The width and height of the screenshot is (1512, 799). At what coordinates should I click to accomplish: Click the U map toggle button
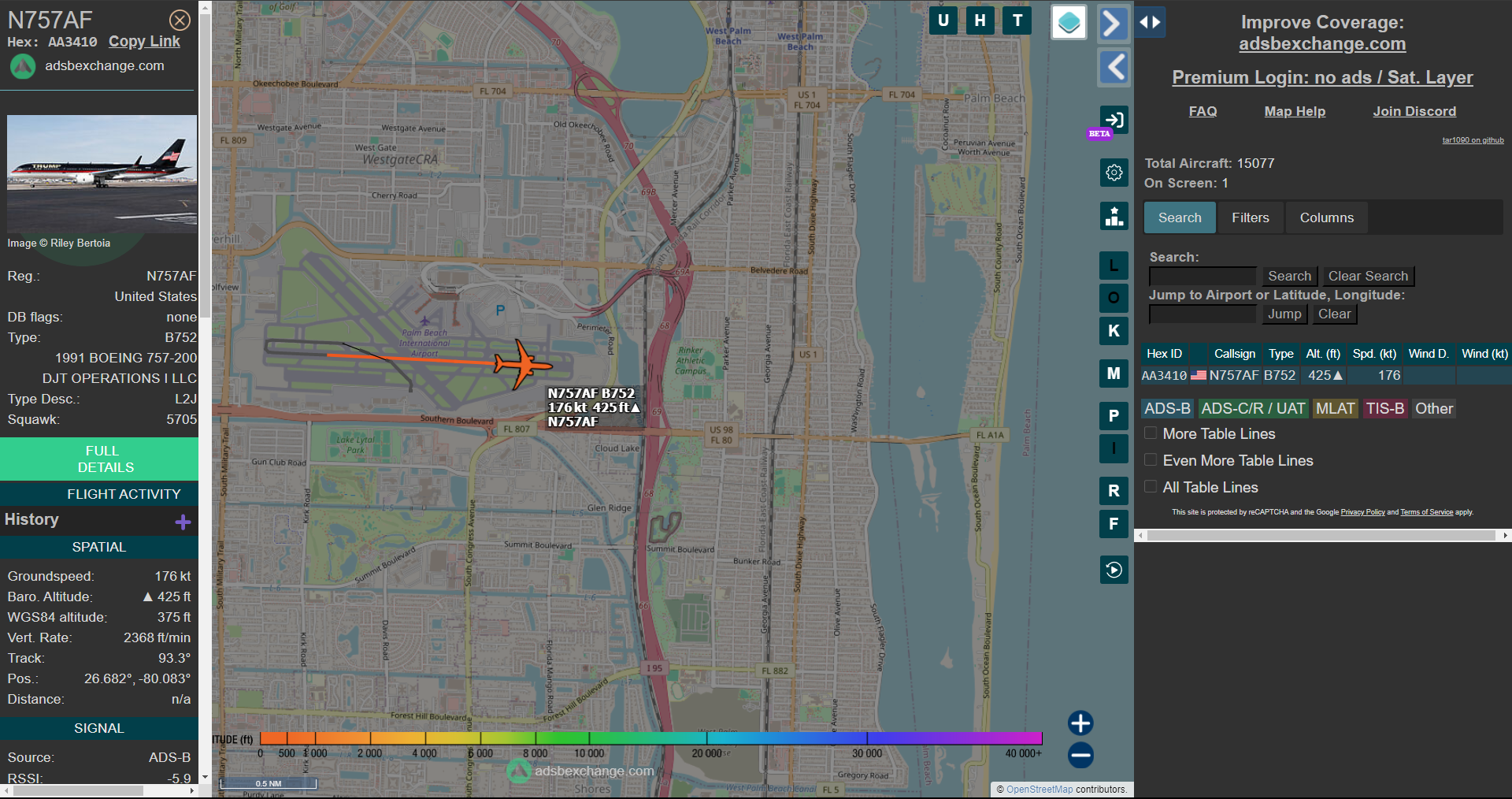click(943, 20)
